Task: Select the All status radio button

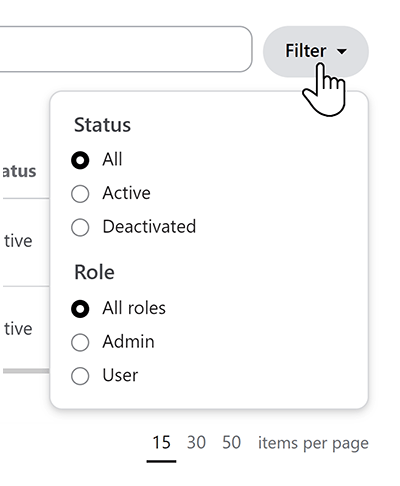Action: tap(80, 160)
